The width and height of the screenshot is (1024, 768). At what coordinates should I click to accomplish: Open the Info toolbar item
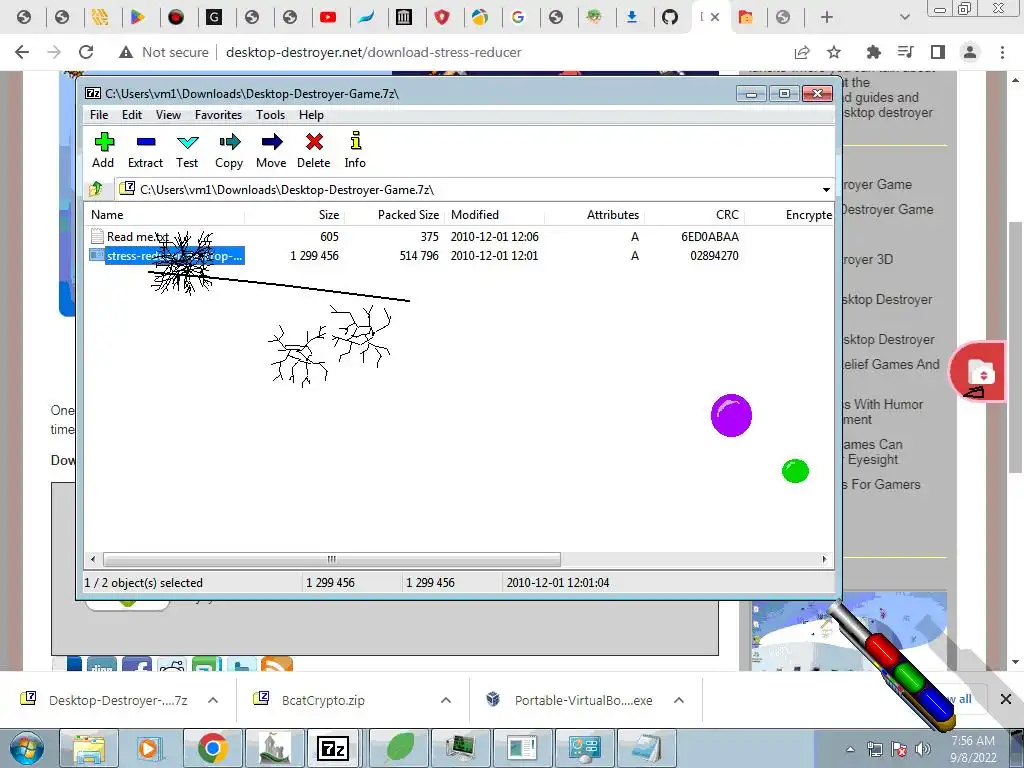(x=355, y=150)
